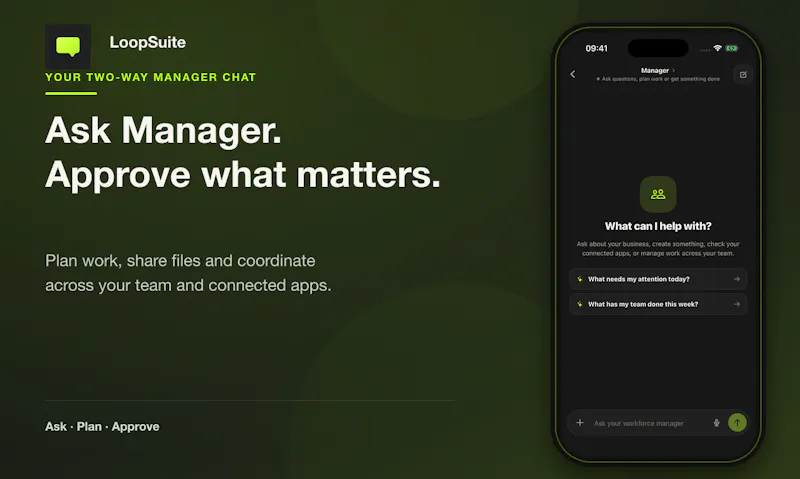Tap the 09:41 clock on the phone
This screenshot has width=800, height=479.
pyautogui.click(x=596, y=48)
